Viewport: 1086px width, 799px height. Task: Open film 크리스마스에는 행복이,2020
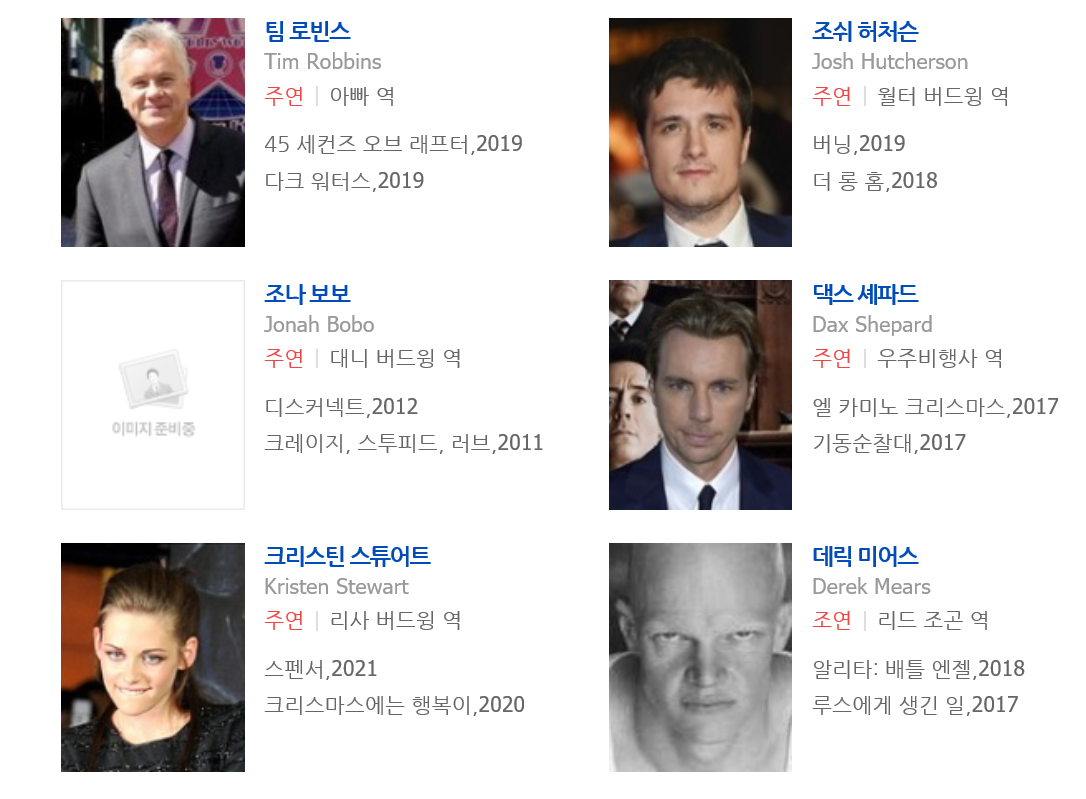tap(395, 705)
